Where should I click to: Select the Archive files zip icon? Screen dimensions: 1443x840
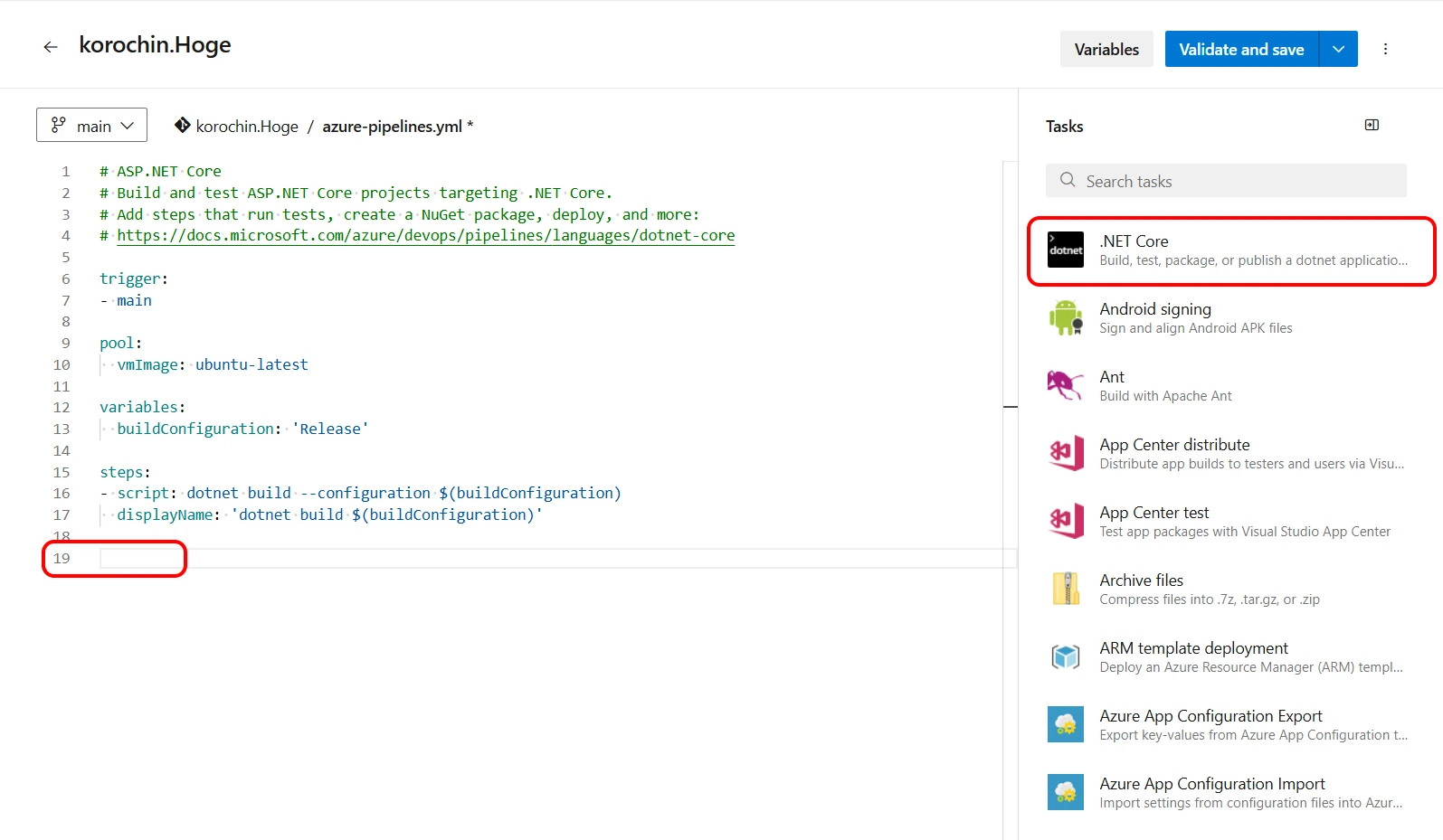(x=1065, y=590)
